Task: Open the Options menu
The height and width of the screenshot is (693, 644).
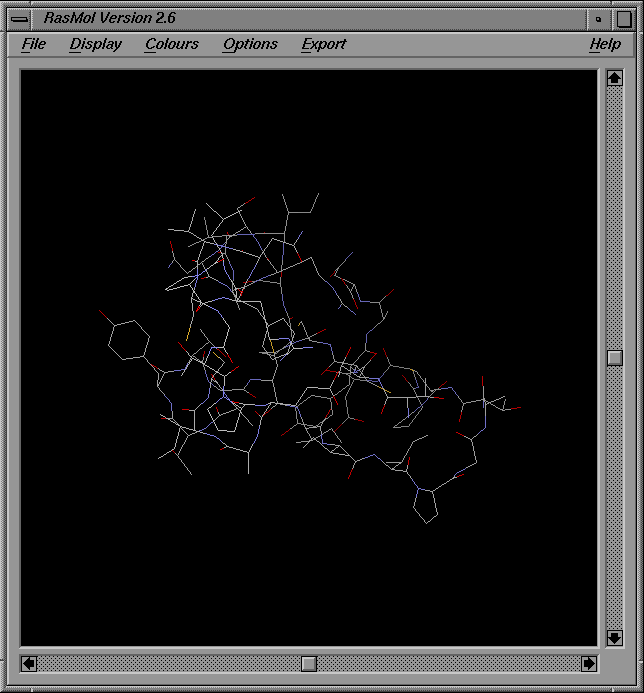Action: [x=250, y=44]
